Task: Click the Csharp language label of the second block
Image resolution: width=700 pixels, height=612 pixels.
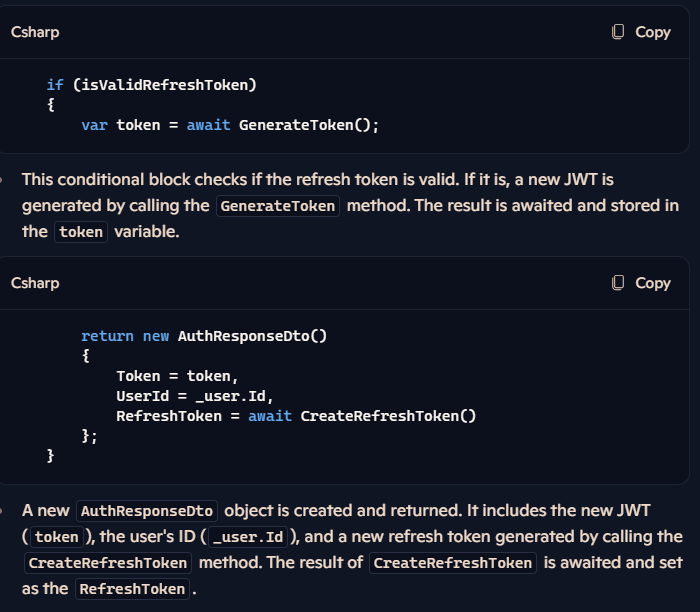Action: pyautogui.click(x=35, y=283)
